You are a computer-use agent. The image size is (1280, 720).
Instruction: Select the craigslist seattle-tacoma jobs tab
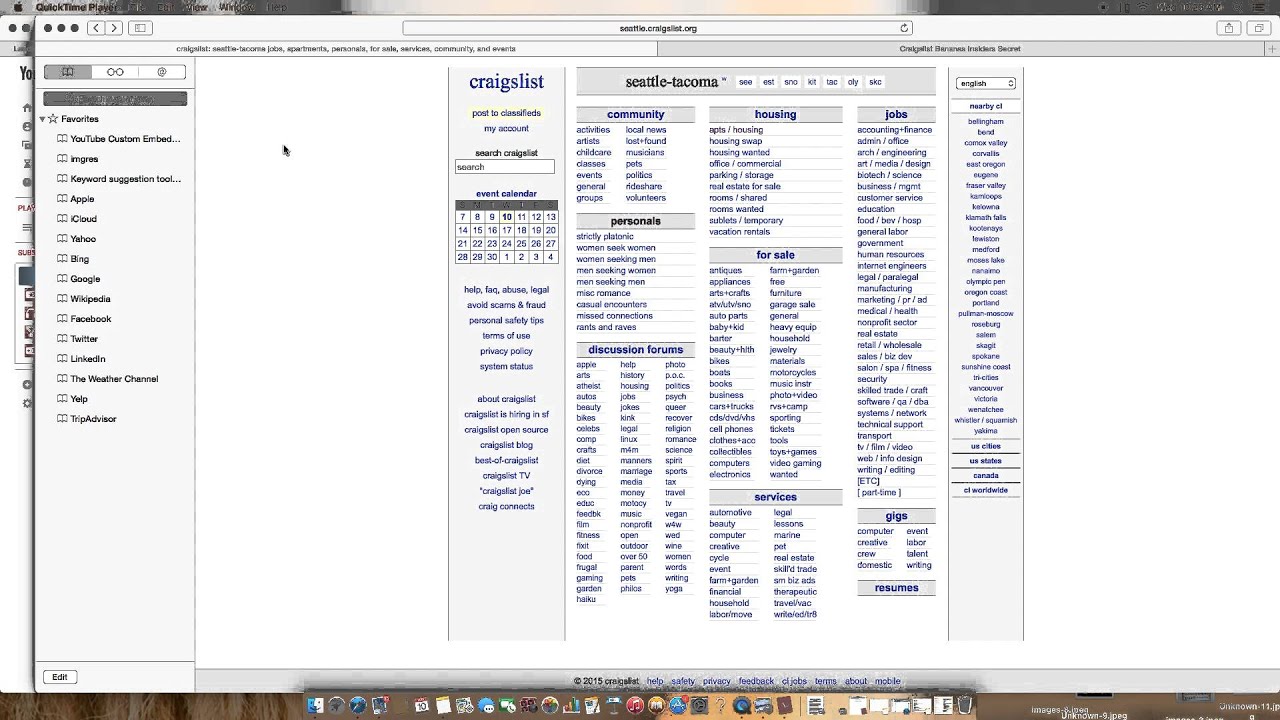click(x=346, y=48)
